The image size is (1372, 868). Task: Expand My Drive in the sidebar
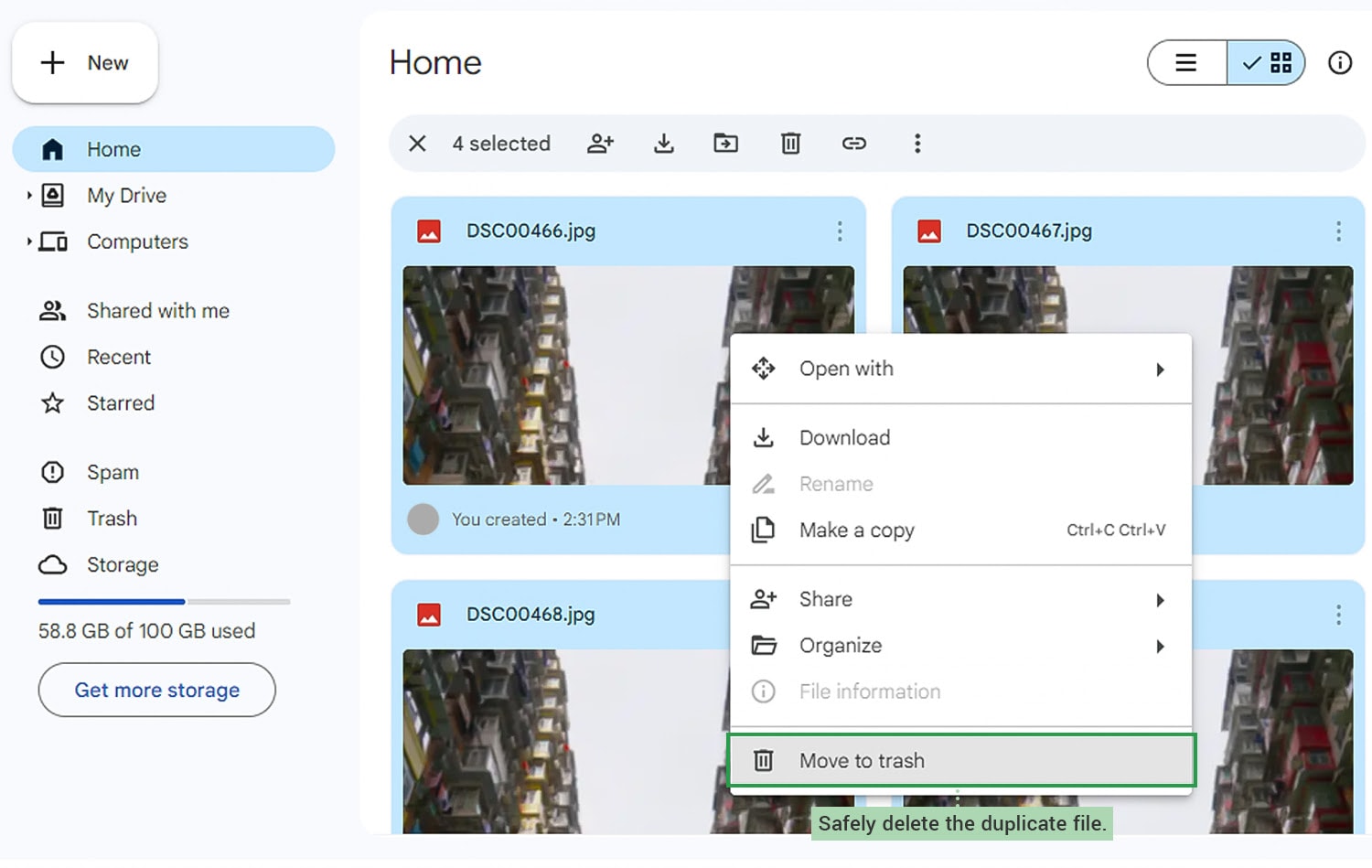pyautogui.click(x=27, y=195)
